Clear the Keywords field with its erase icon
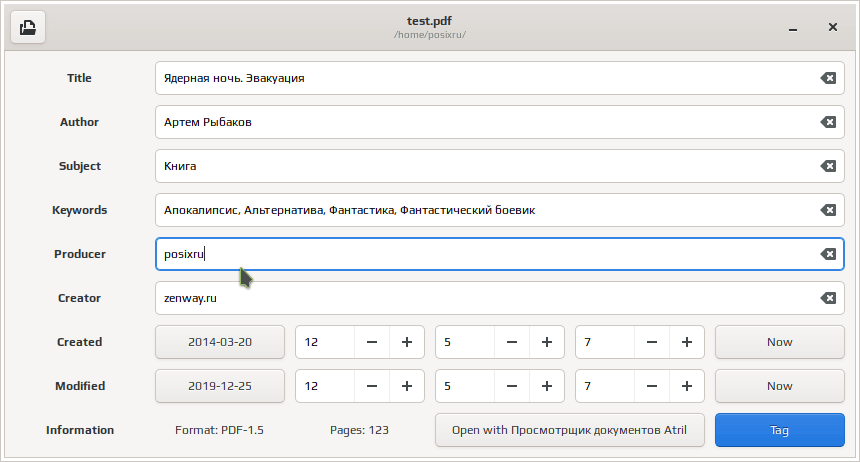 pos(828,210)
